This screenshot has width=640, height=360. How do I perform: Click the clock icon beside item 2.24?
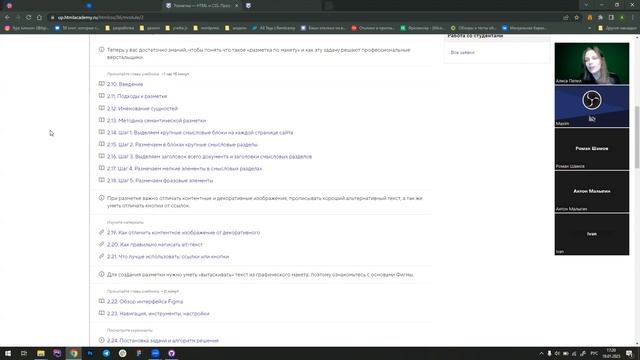coord(101,340)
